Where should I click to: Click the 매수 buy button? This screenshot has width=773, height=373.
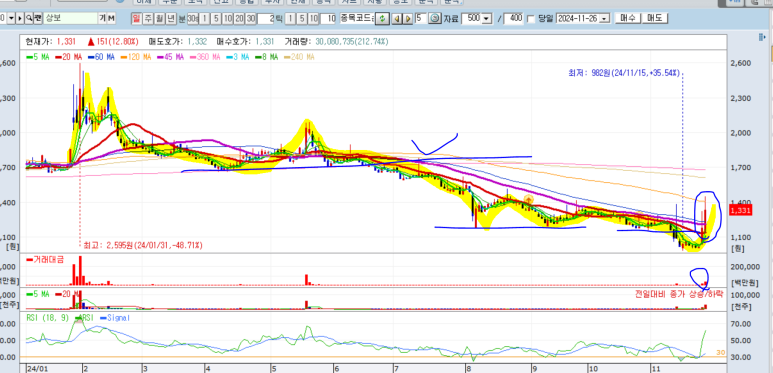[628, 18]
